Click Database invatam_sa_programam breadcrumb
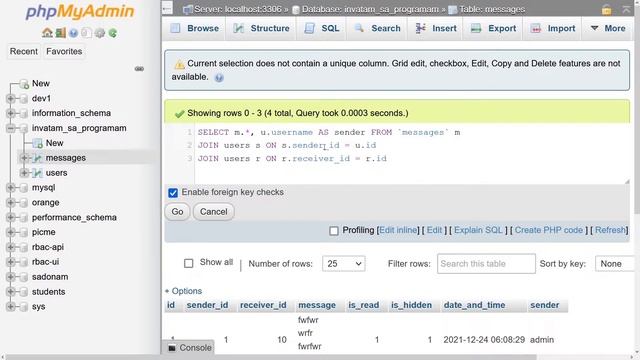Image resolution: width=640 pixels, height=360 pixels. [x=370, y=9]
